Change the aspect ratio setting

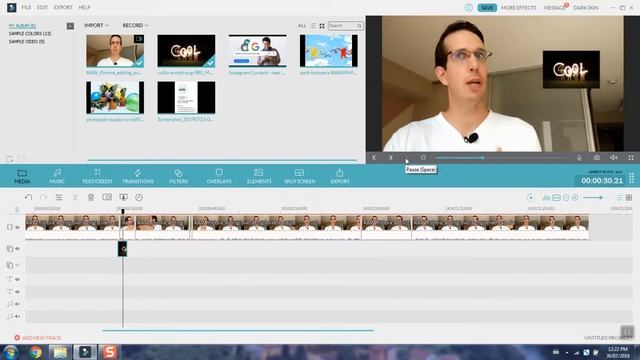(x=605, y=172)
